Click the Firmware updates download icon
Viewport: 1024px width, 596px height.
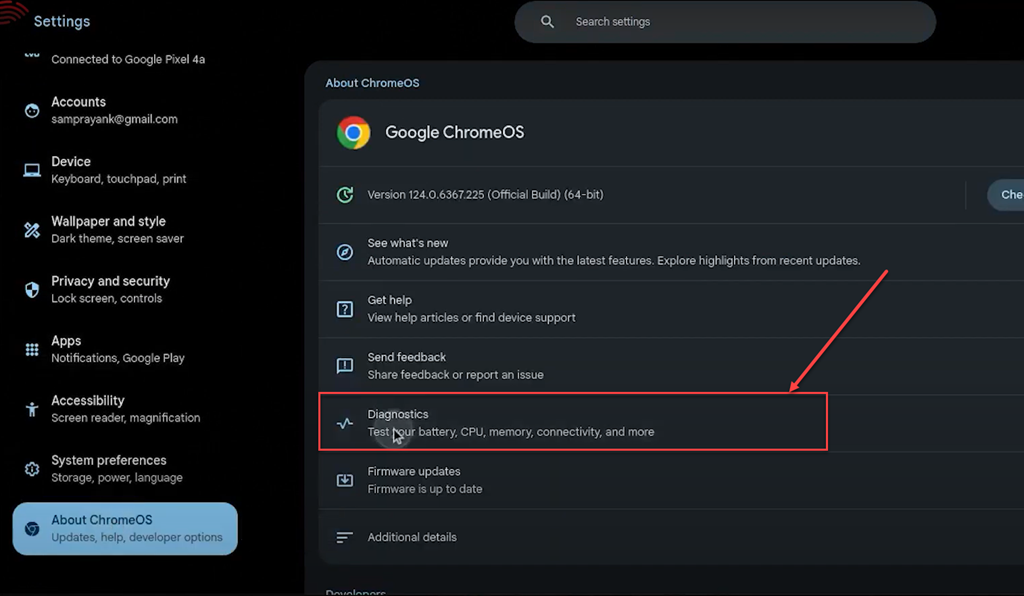point(345,480)
